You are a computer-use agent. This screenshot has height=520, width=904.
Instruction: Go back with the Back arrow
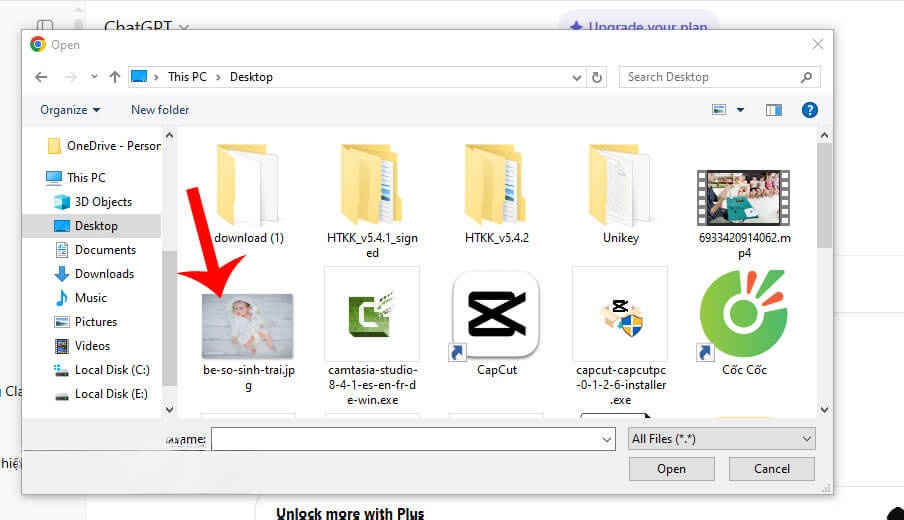(41, 77)
